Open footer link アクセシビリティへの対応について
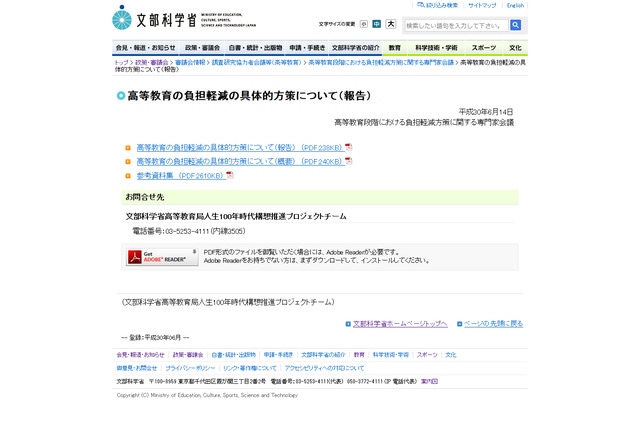 [324, 368]
